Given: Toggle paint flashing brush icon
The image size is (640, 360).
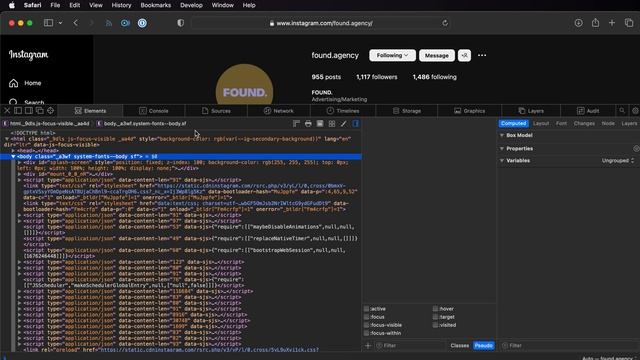Looking at the screenshot, I should 344,123.
